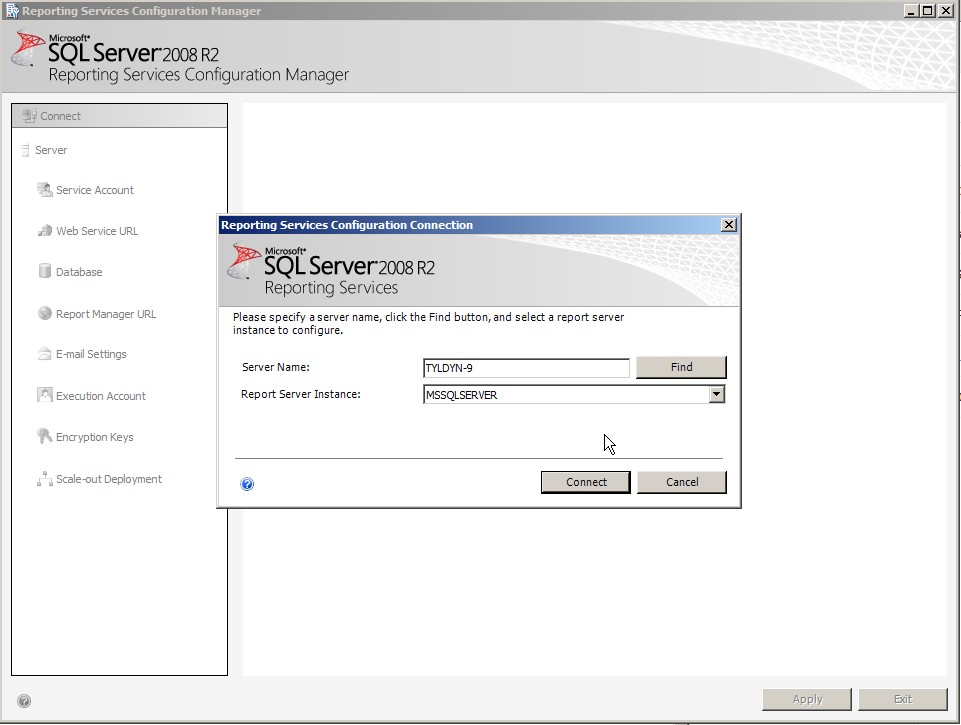961x725 pixels.
Task: Open the Web Service URL page
Action: [97, 231]
